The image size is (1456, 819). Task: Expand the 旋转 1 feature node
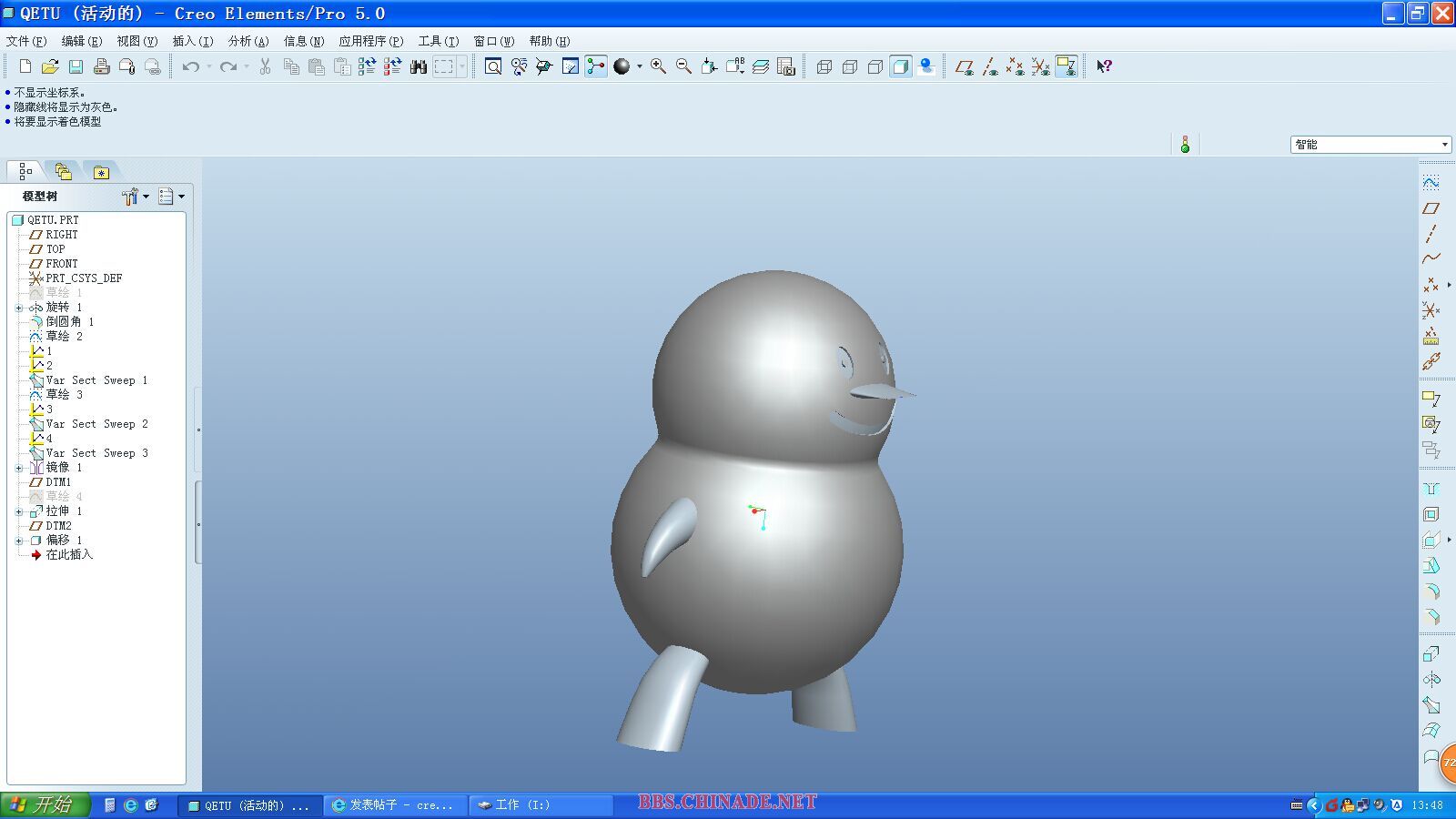pyautogui.click(x=19, y=308)
